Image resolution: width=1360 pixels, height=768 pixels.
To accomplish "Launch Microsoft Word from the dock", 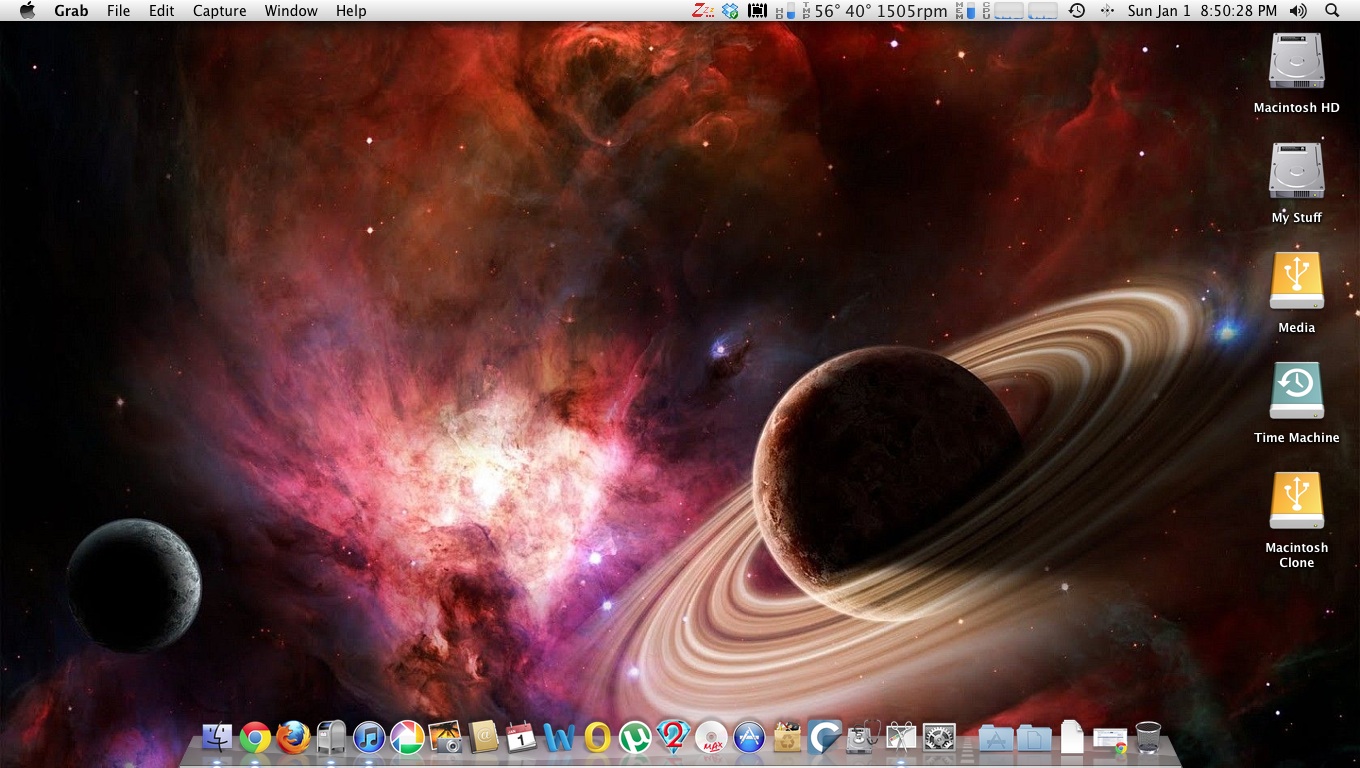I will point(559,738).
